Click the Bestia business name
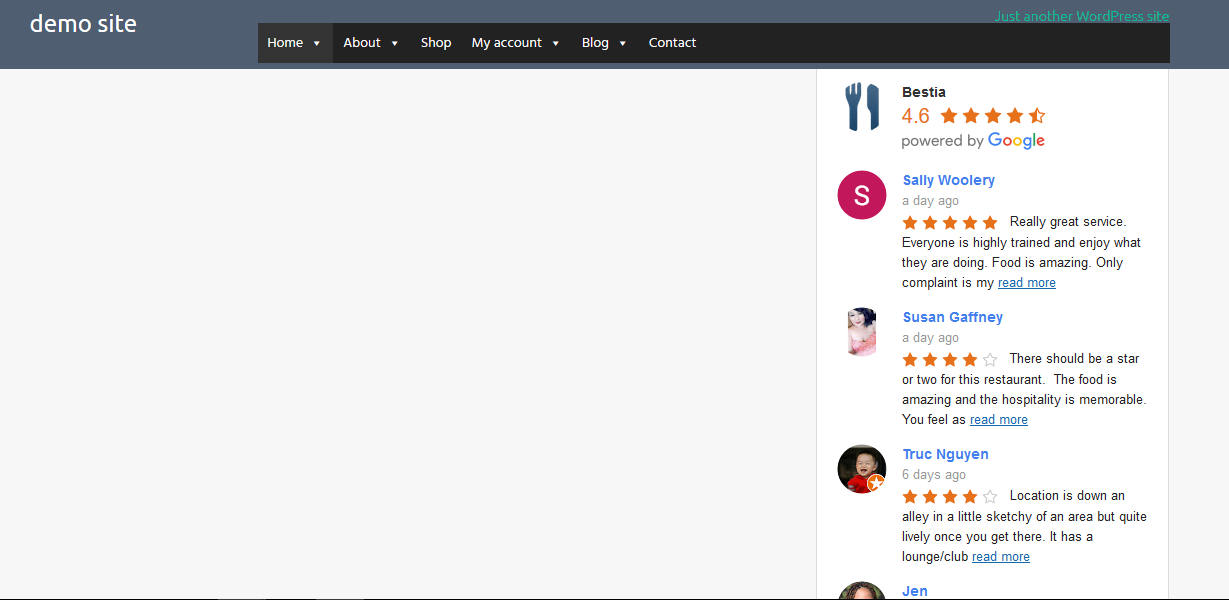Viewport: 1229px width, 600px height. coord(924,92)
